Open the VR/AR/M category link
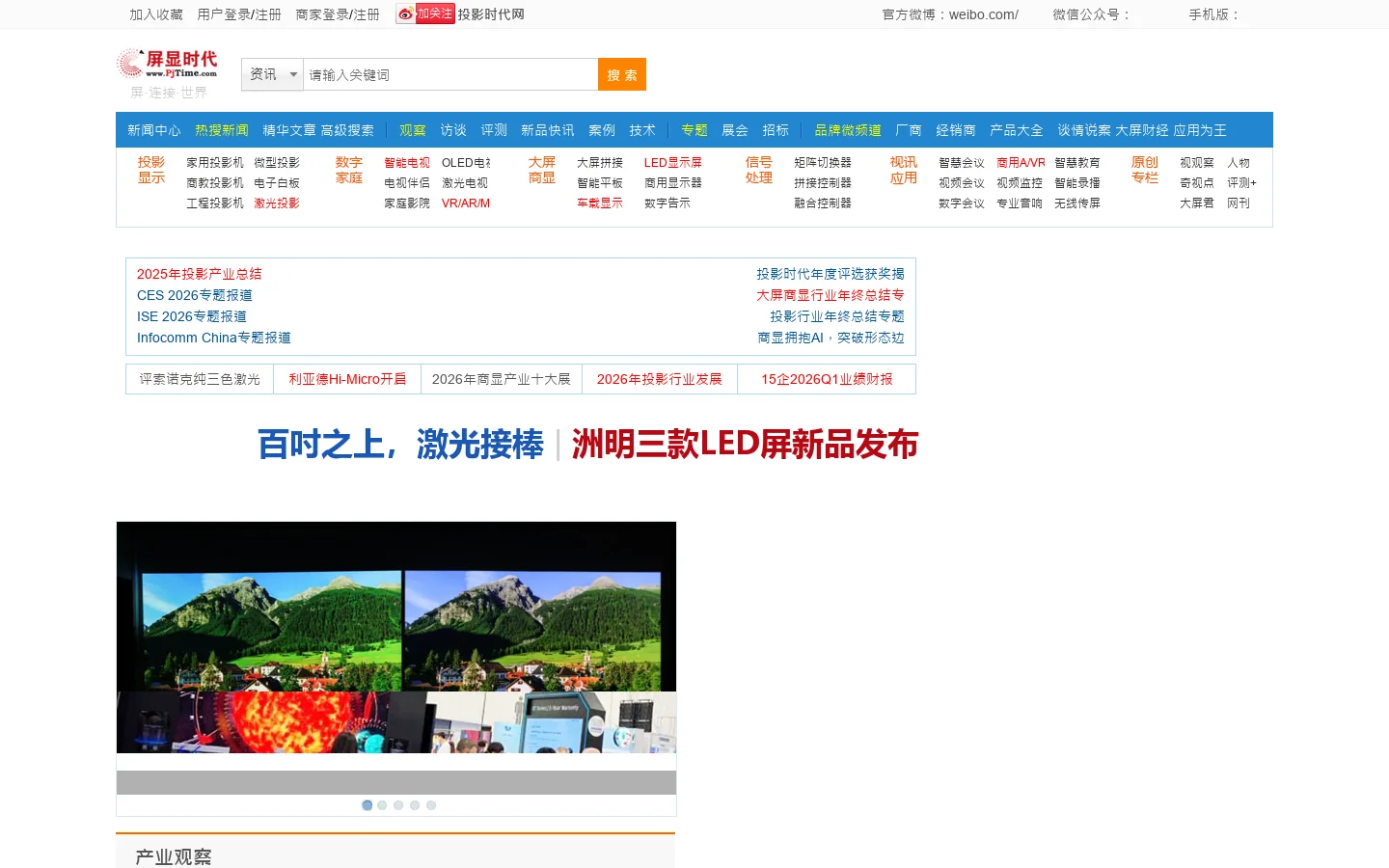This screenshot has height=868, width=1389. pos(466,203)
